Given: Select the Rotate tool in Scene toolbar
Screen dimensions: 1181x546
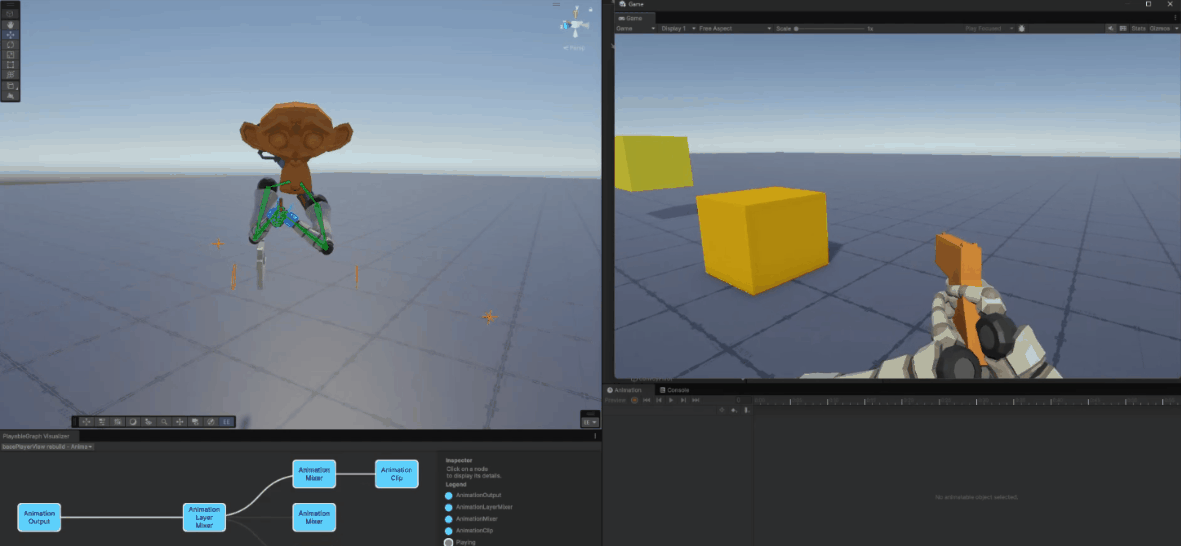Looking at the screenshot, I should coord(10,44).
